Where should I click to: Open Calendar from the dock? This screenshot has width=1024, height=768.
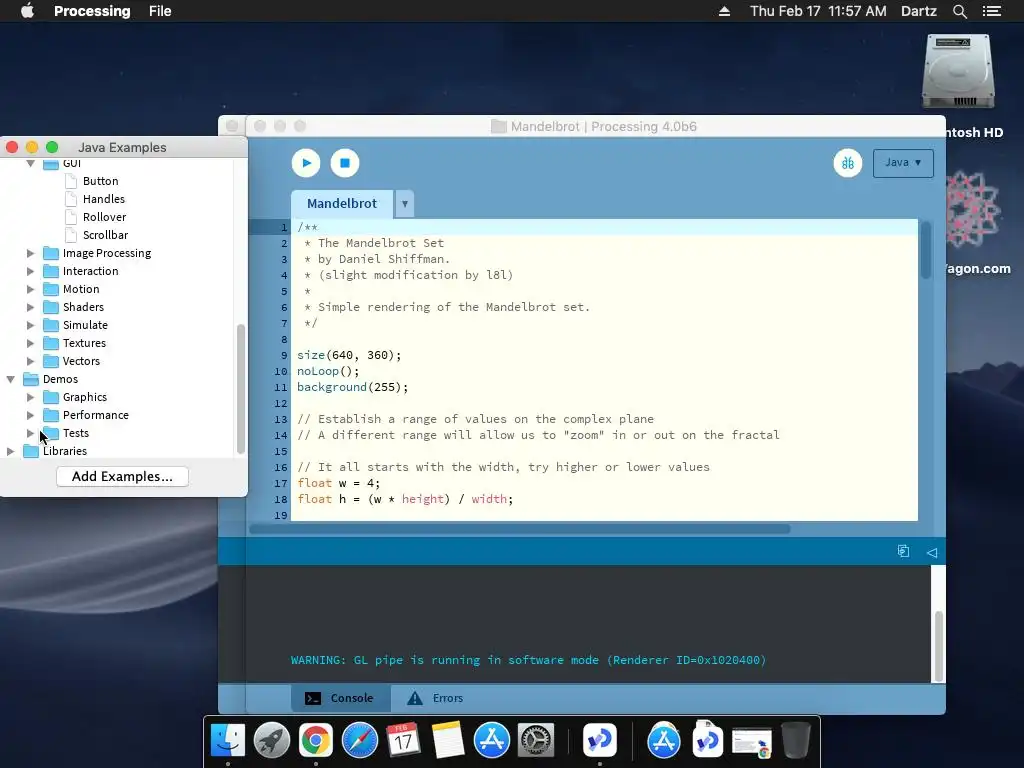(403, 741)
